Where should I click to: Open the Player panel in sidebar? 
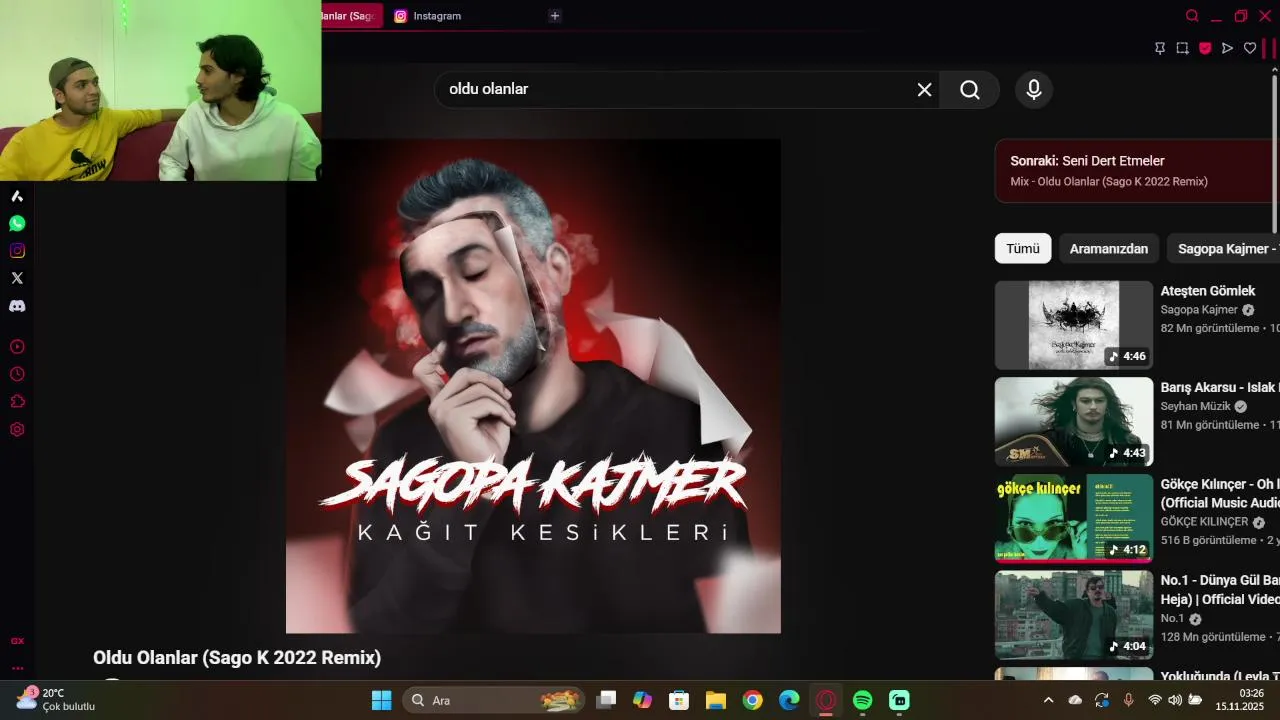(x=17, y=347)
